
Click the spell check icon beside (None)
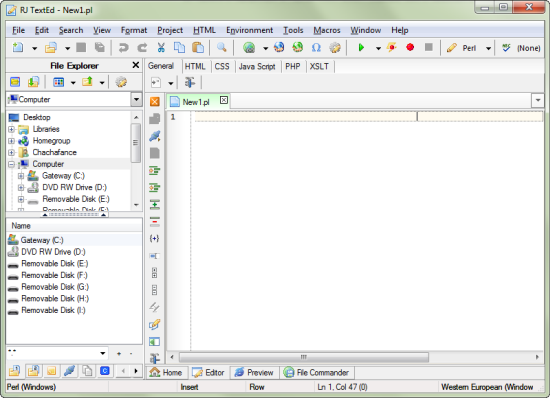pyautogui.click(x=506, y=47)
